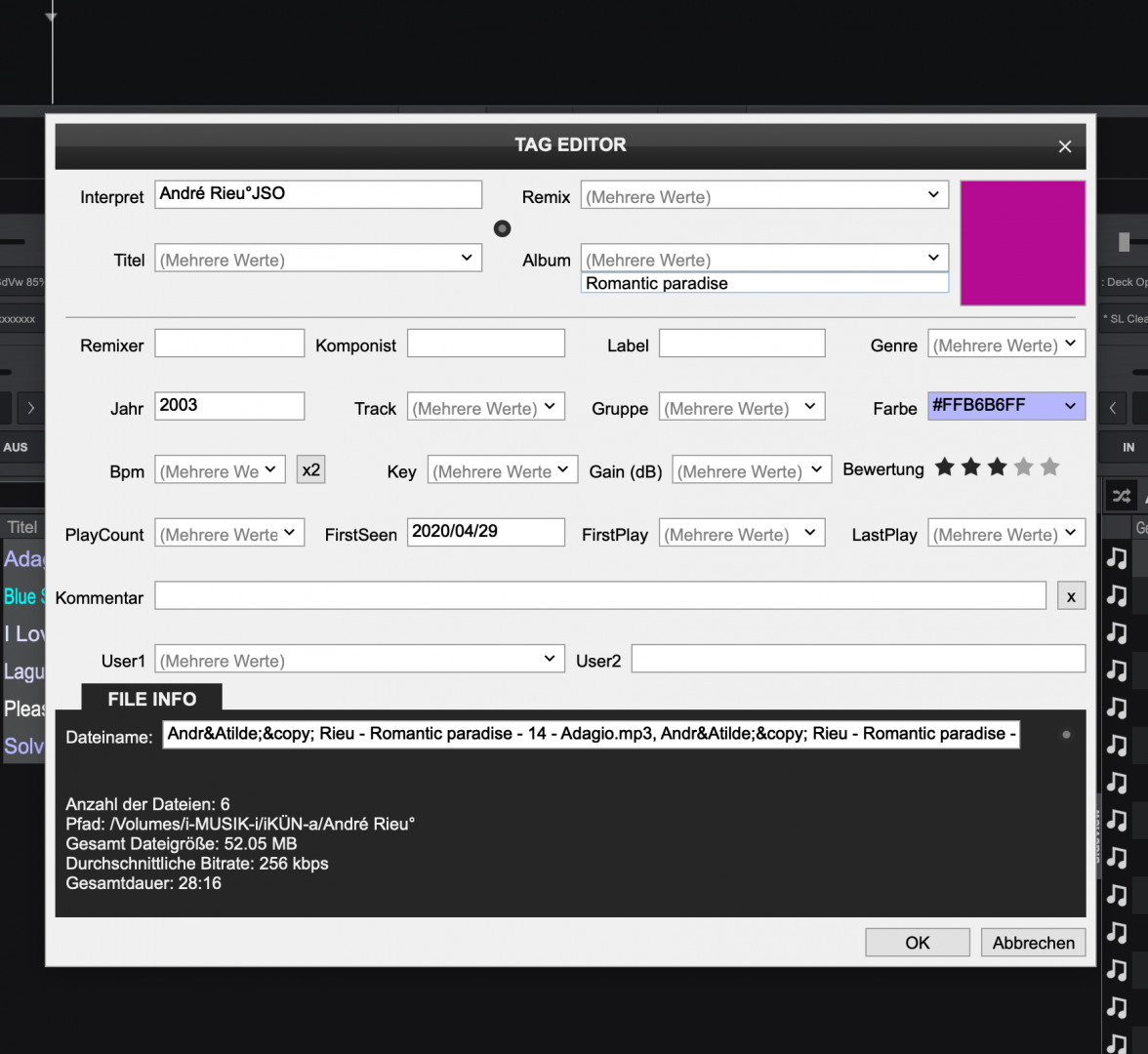Click the Interpret text field
Screen dimensions: 1148x1054
[318, 194]
